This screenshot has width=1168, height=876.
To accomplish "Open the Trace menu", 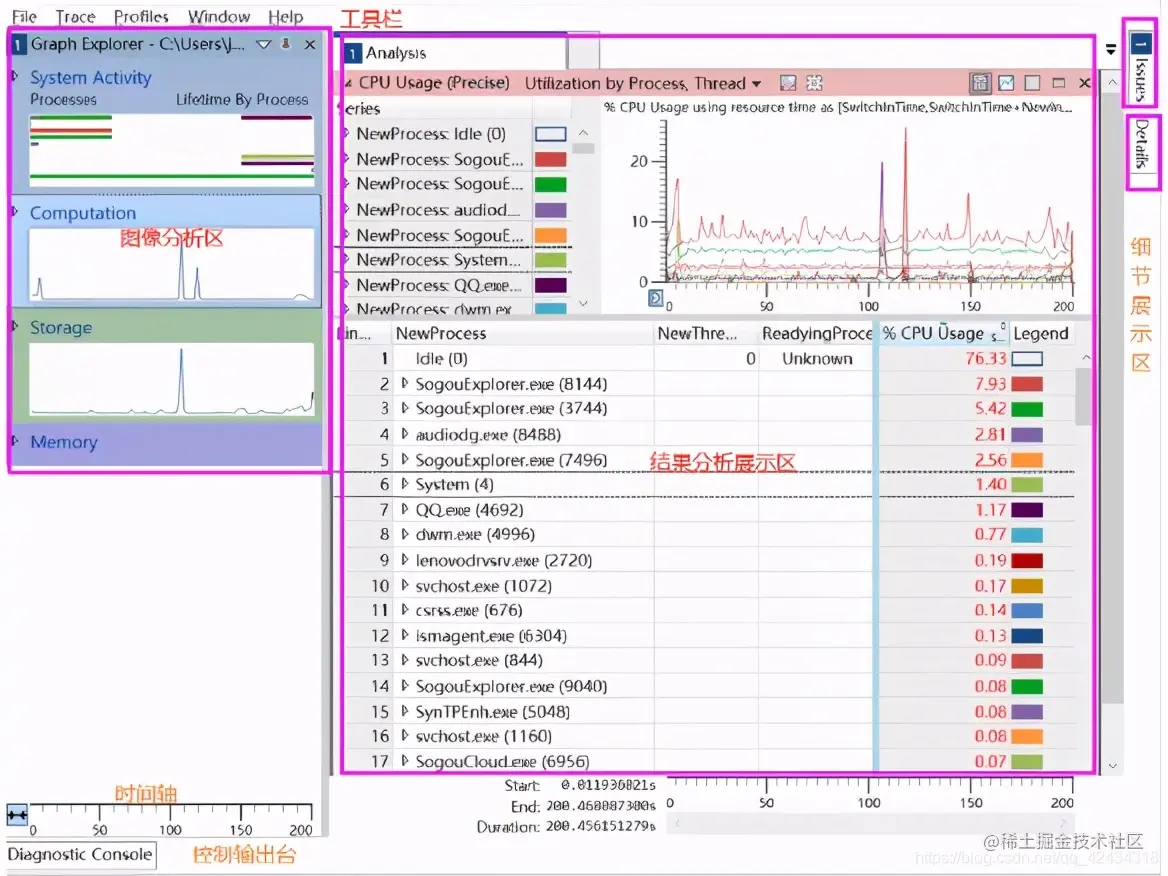I will pyautogui.click(x=75, y=16).
